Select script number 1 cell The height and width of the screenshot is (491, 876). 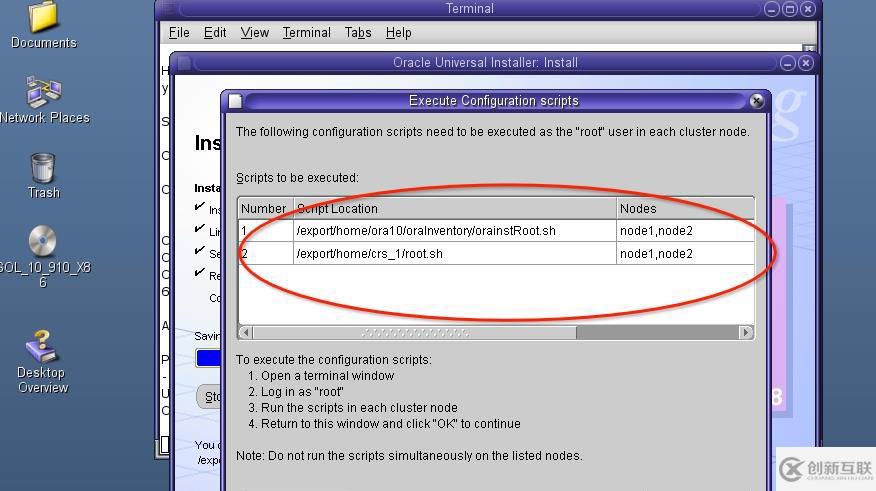265,231
